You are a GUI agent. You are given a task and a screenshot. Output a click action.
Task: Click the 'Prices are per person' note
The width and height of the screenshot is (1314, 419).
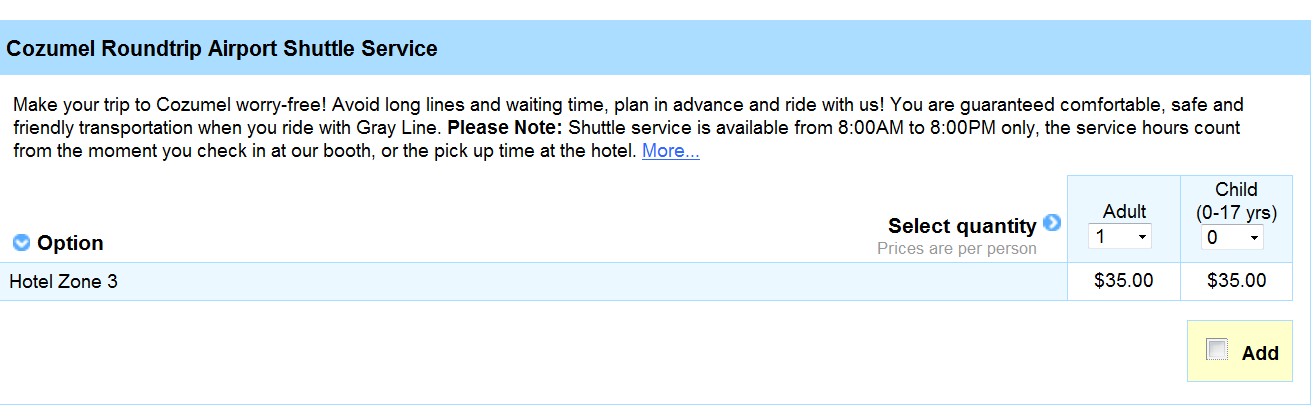pos(957,248)
